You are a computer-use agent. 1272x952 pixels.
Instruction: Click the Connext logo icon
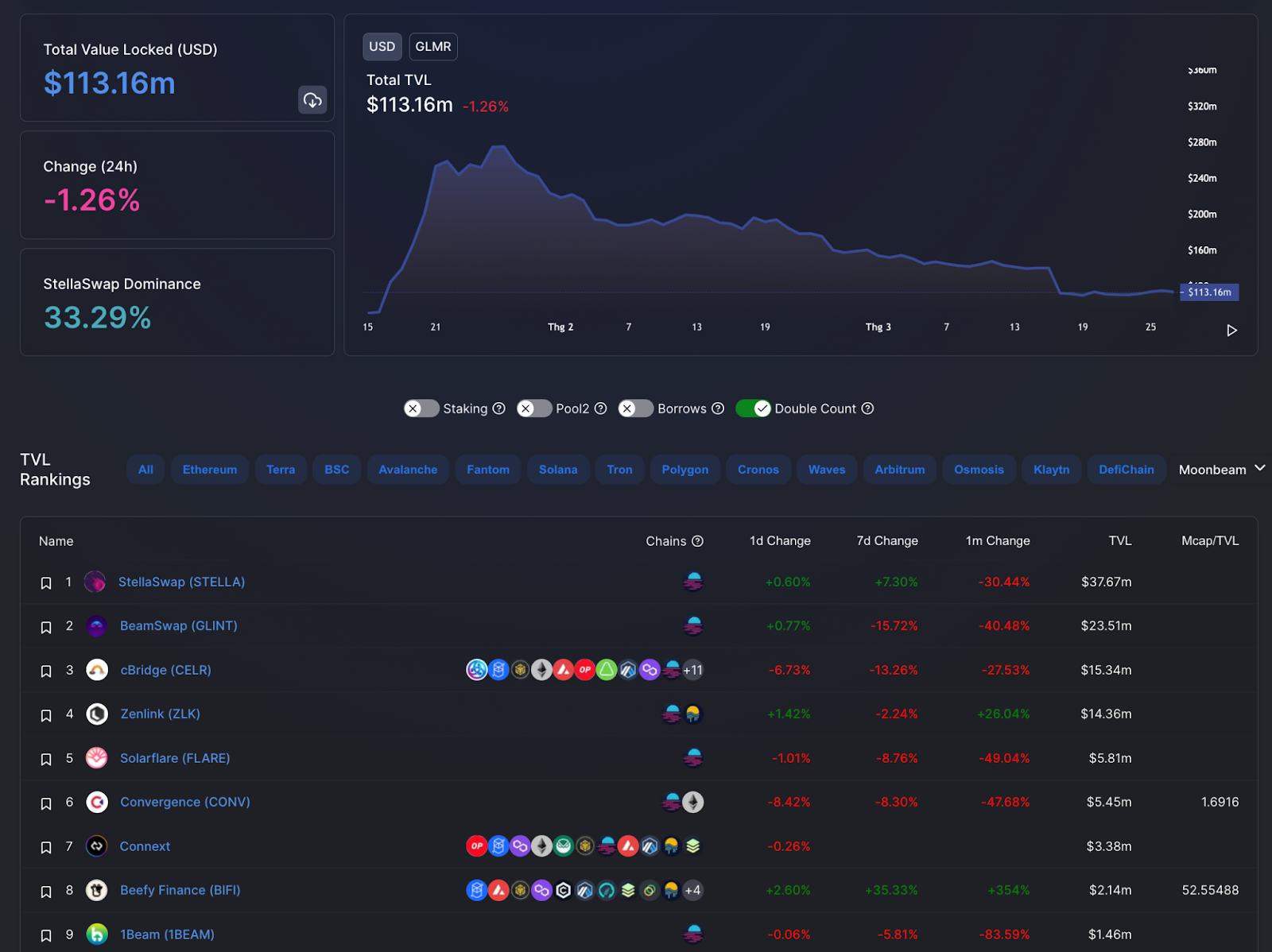[97, 846]
